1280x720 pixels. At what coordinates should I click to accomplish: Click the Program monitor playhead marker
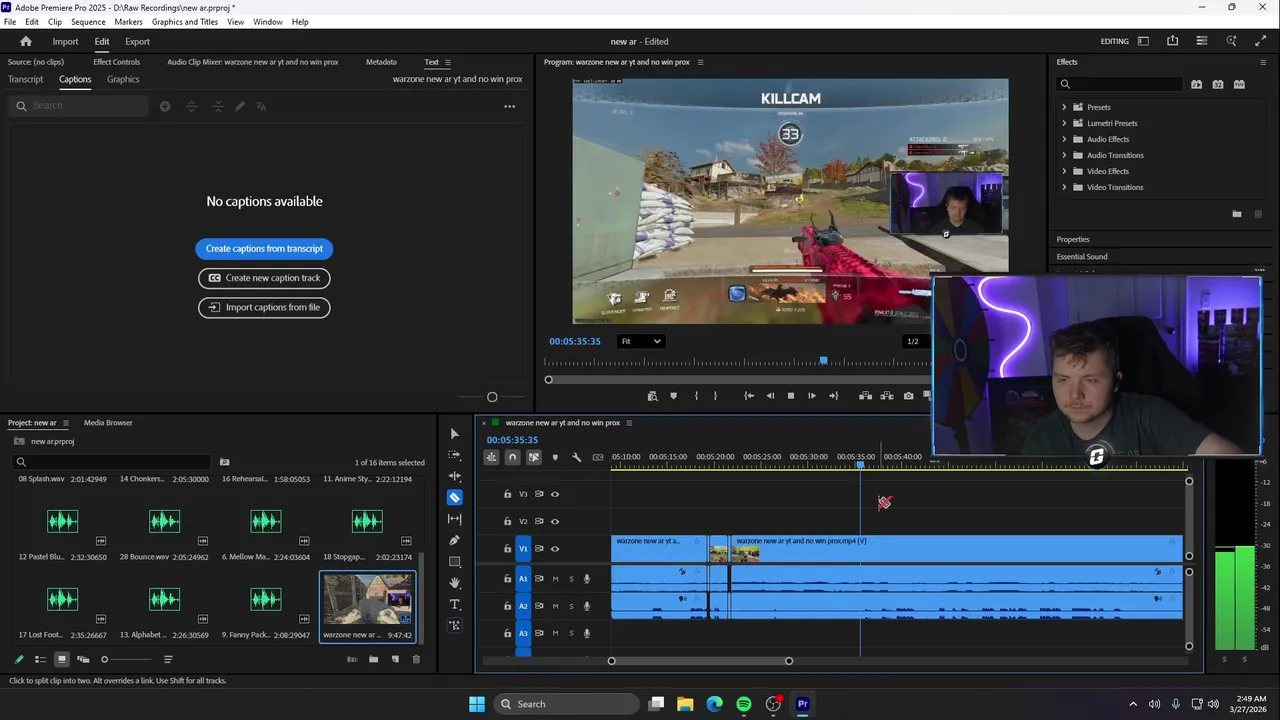824,360
